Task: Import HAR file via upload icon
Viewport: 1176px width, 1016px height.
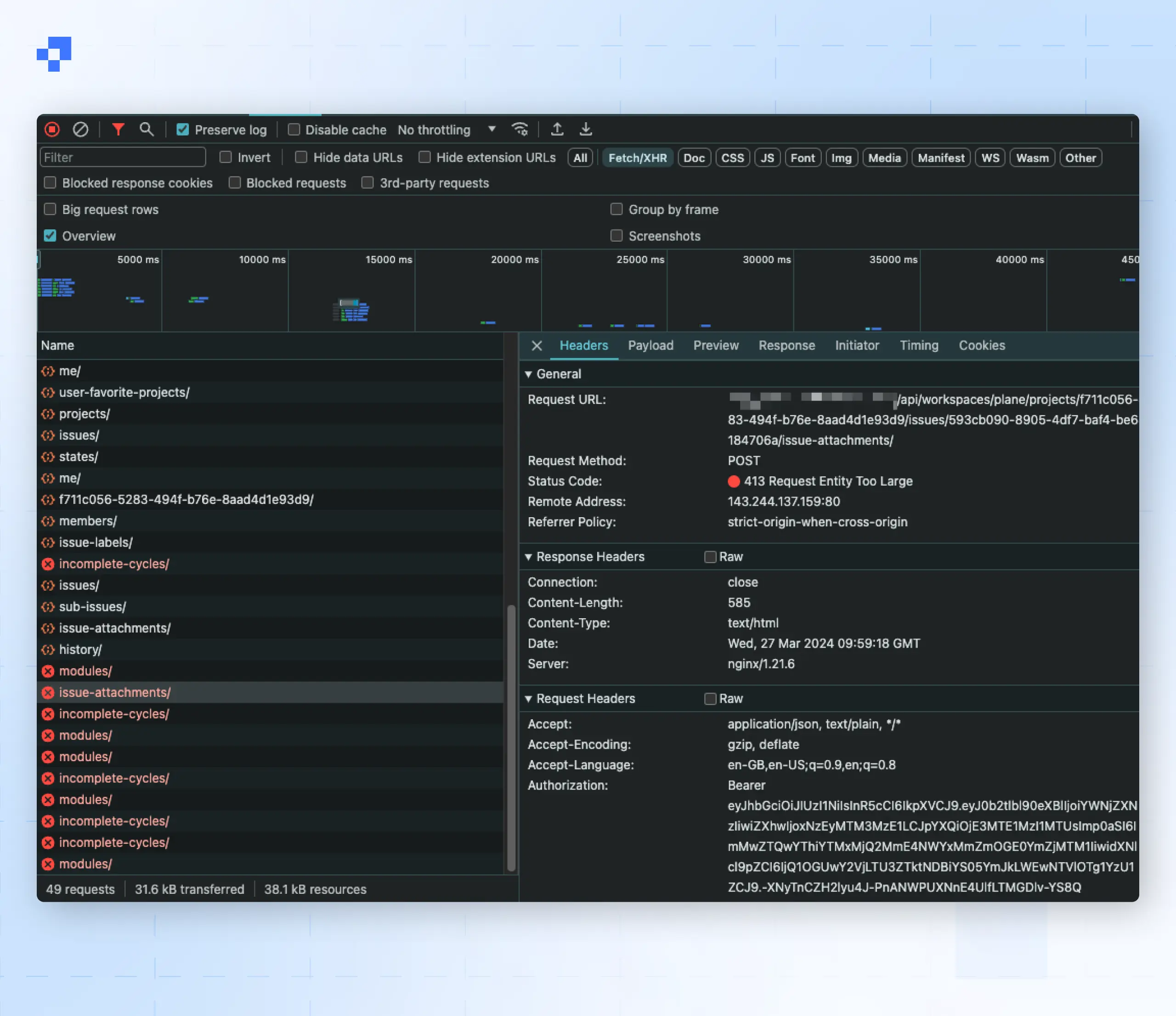Action: pyautogui.click(x=557, y=130)
